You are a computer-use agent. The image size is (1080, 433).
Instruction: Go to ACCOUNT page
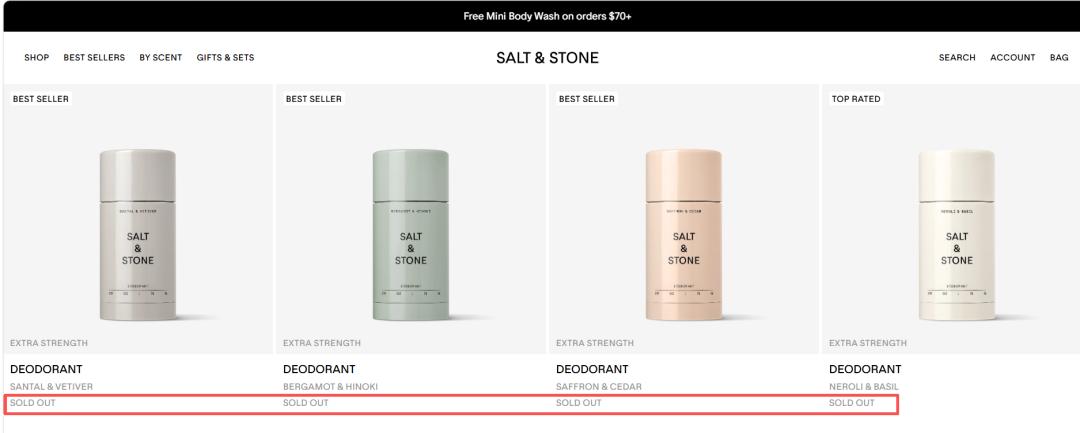click(x=1012, y=58)
